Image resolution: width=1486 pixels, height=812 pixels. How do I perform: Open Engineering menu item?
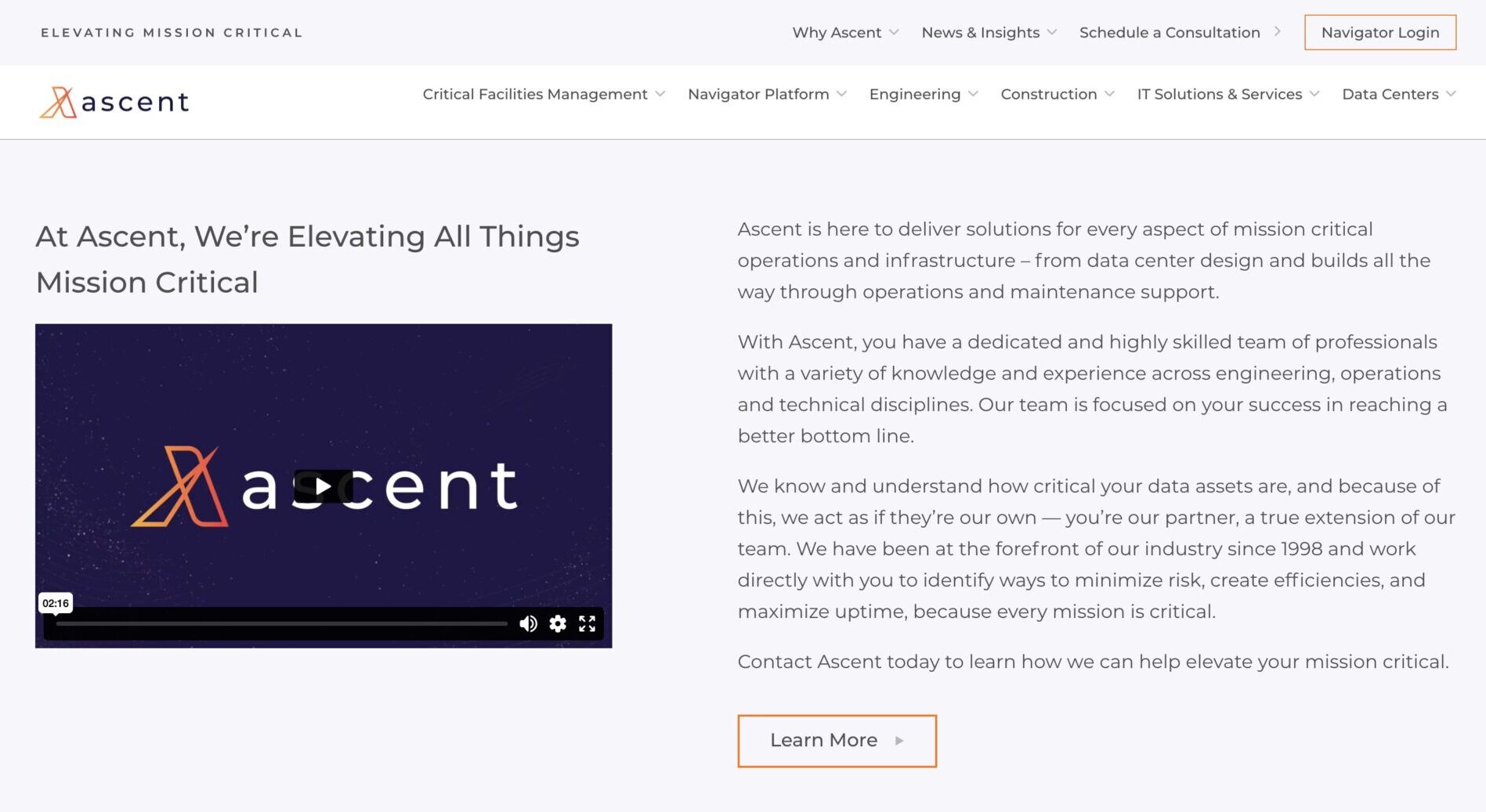[x=915, y=94]
